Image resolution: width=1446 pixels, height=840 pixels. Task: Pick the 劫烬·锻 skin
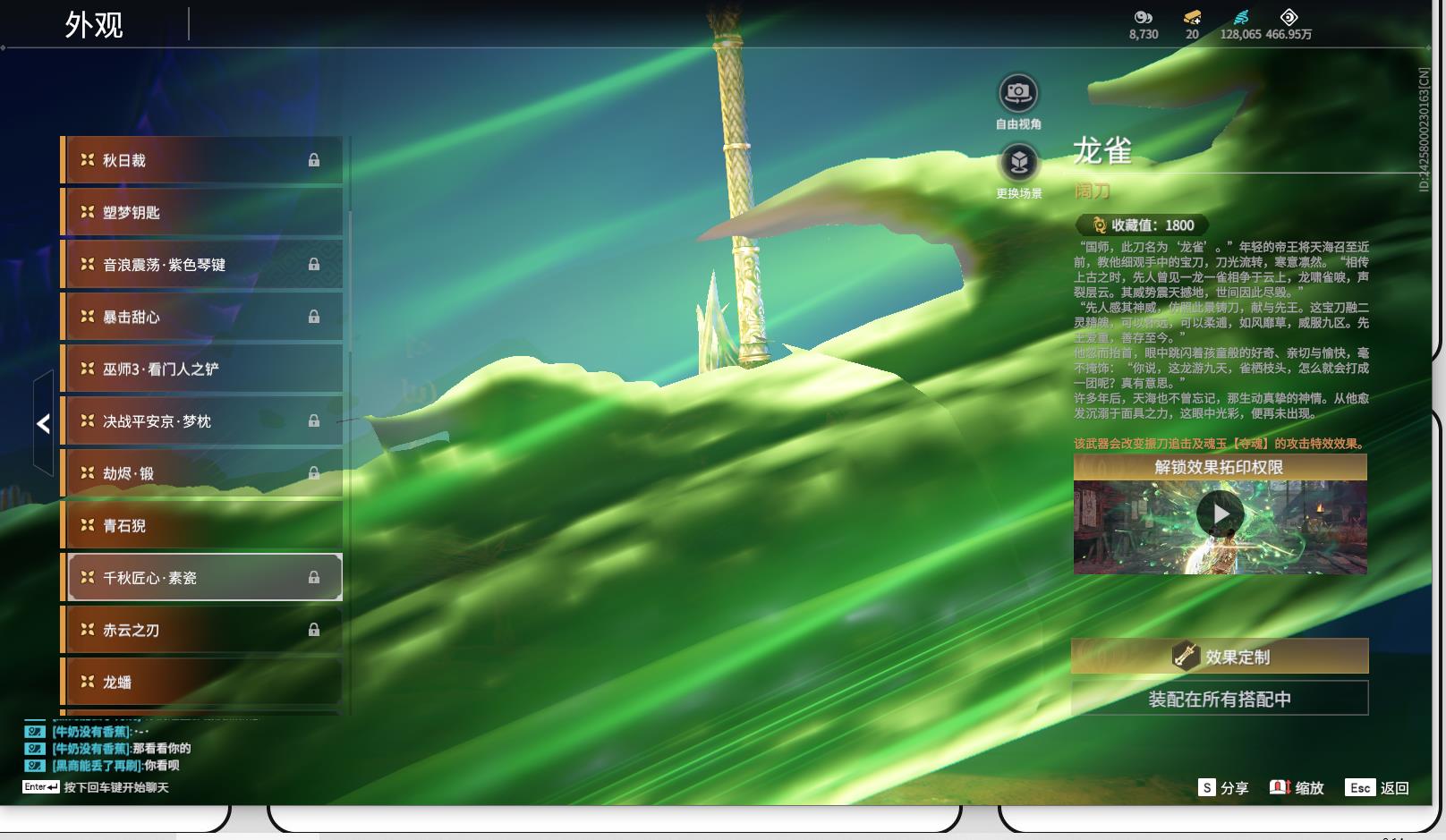(202, 473)
